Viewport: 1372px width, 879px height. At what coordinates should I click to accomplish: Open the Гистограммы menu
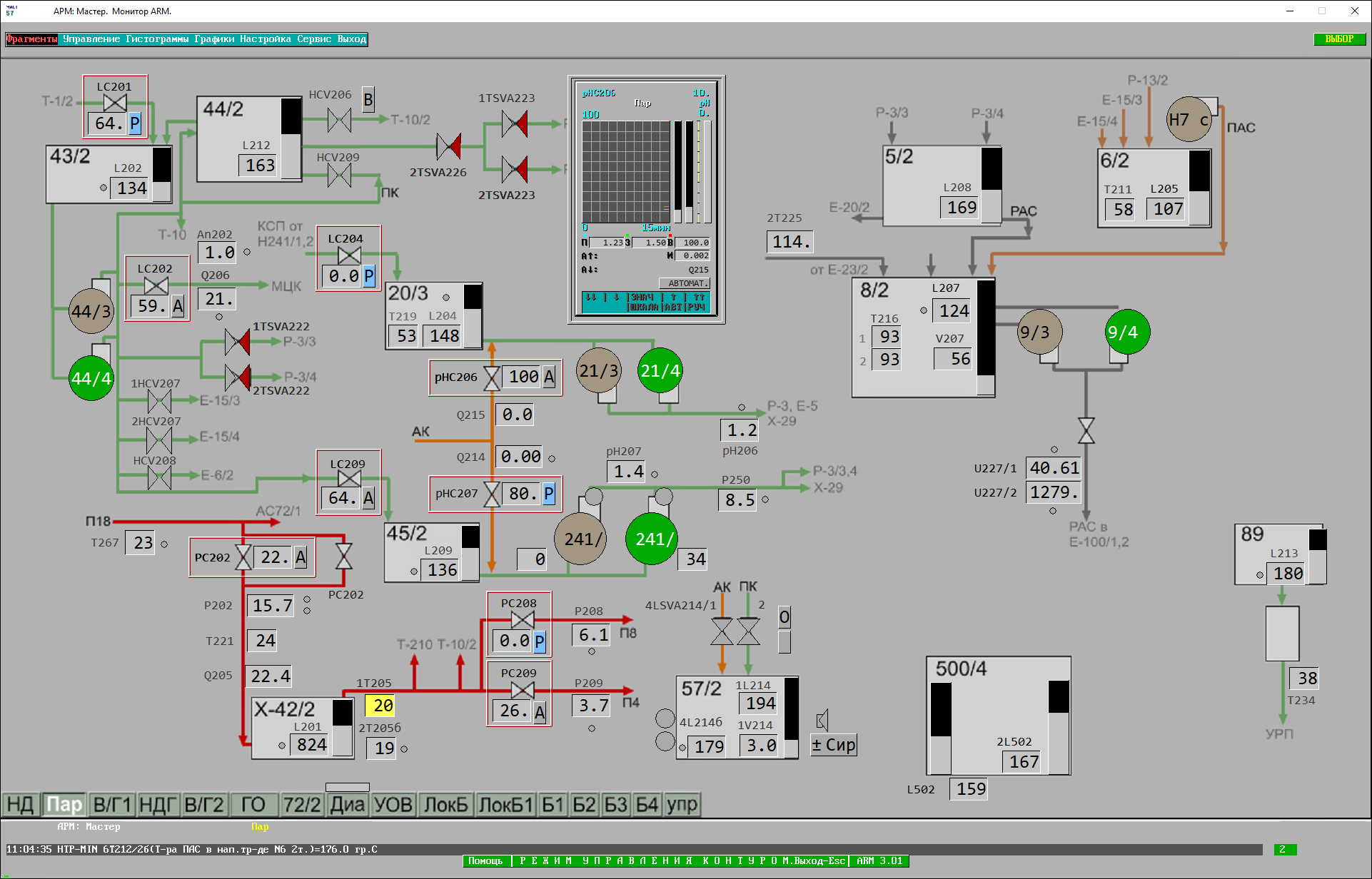157,39
